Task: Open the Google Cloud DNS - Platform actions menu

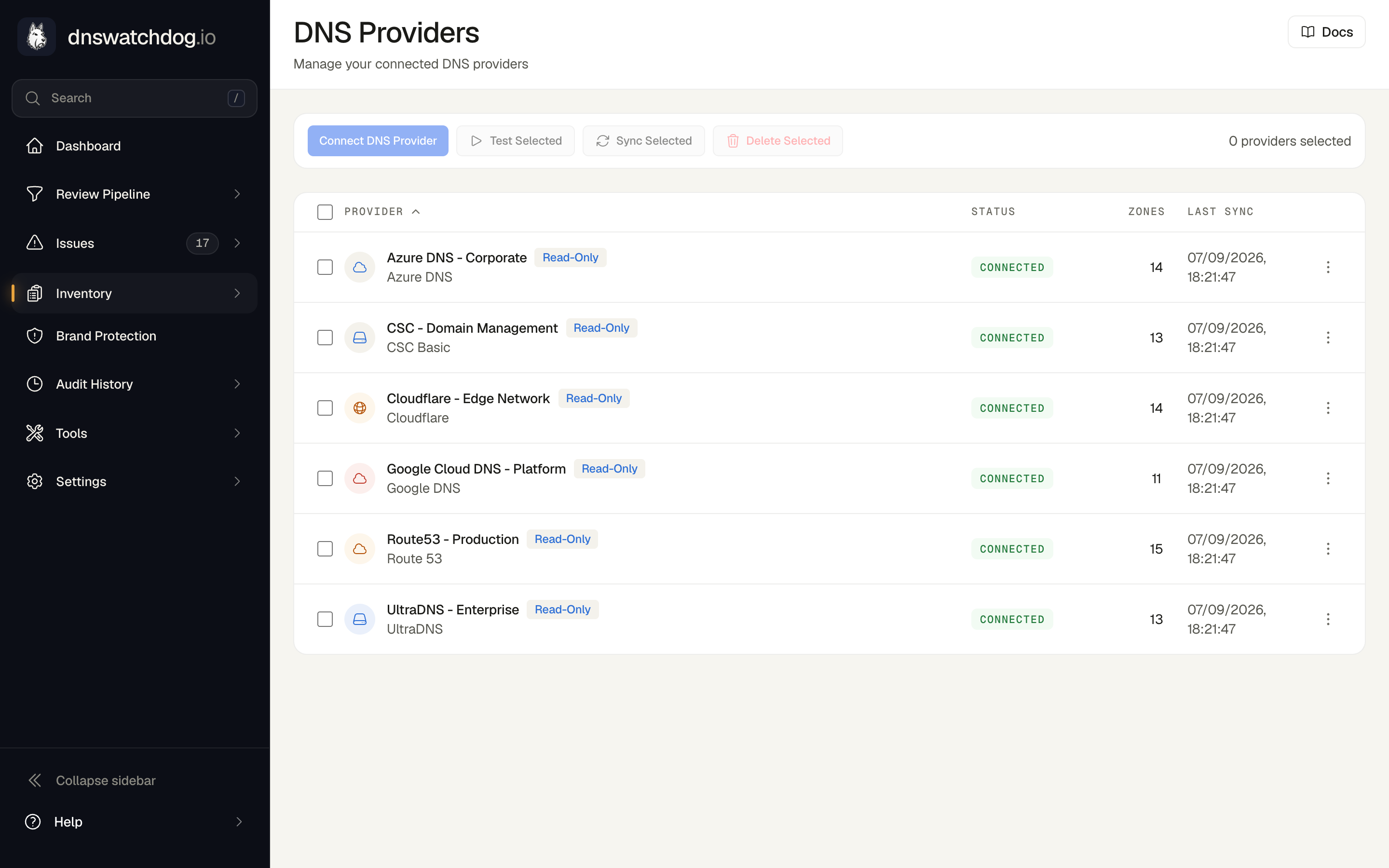Action: pyautogui.click(x=1328, y=478)
